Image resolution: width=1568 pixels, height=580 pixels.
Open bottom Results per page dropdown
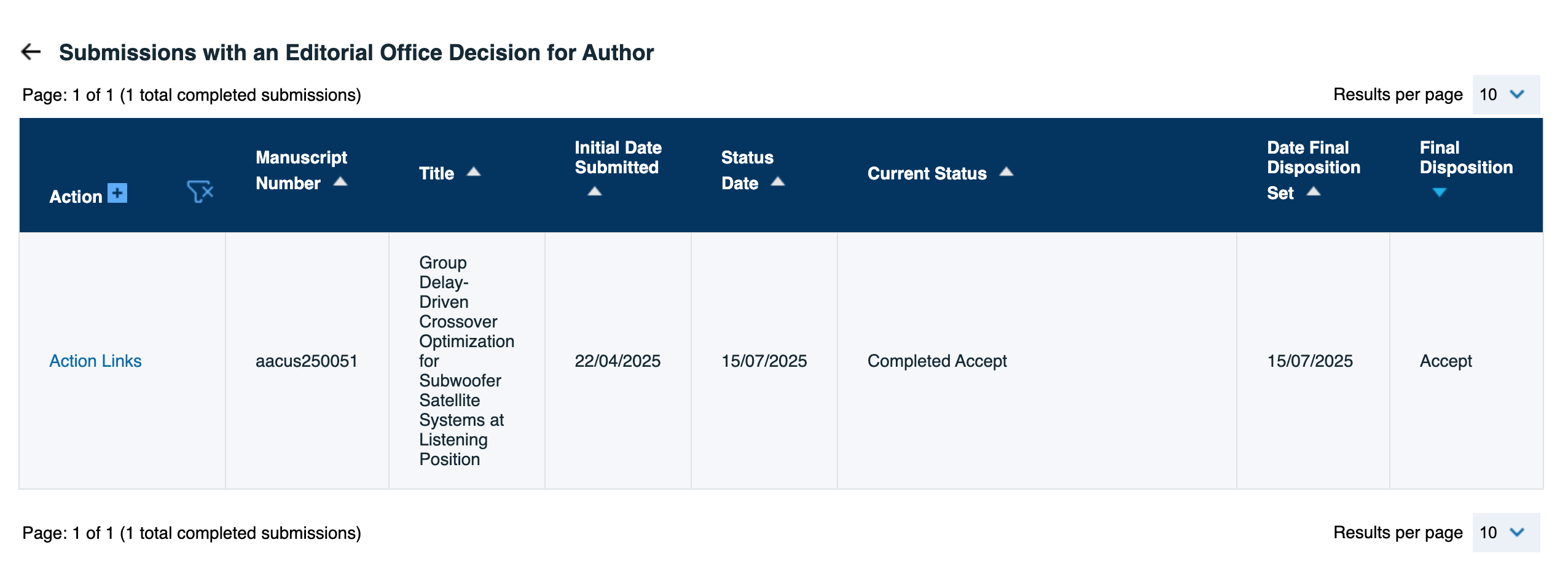coord(1505,533)
